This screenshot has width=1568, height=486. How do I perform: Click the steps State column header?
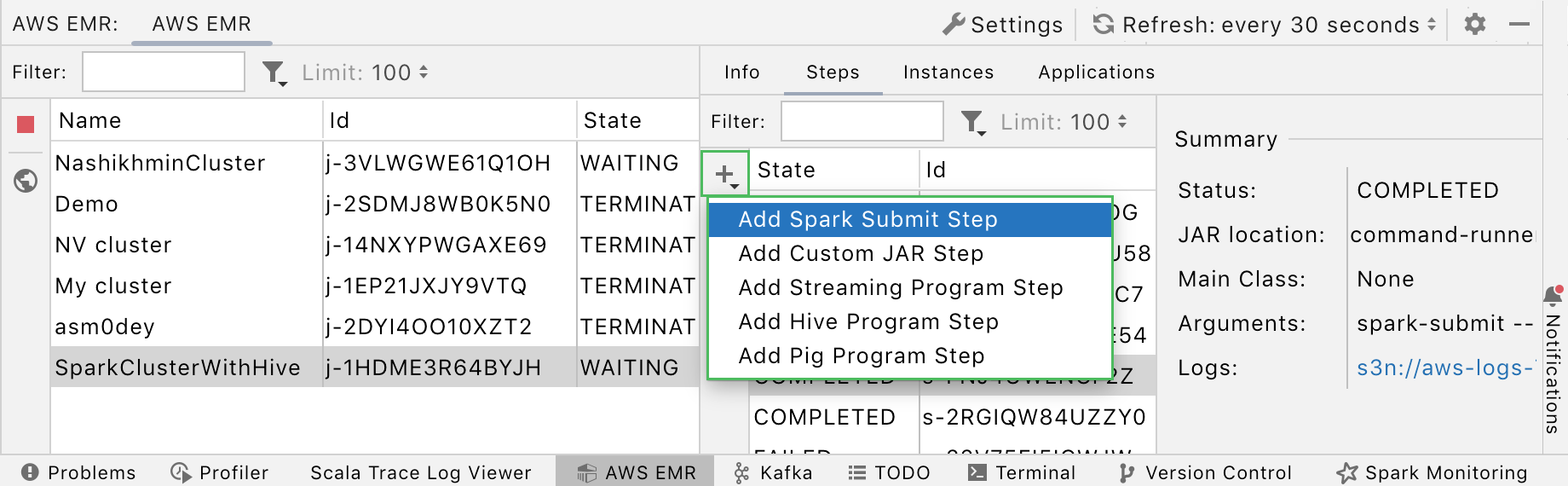coord(834,170)
